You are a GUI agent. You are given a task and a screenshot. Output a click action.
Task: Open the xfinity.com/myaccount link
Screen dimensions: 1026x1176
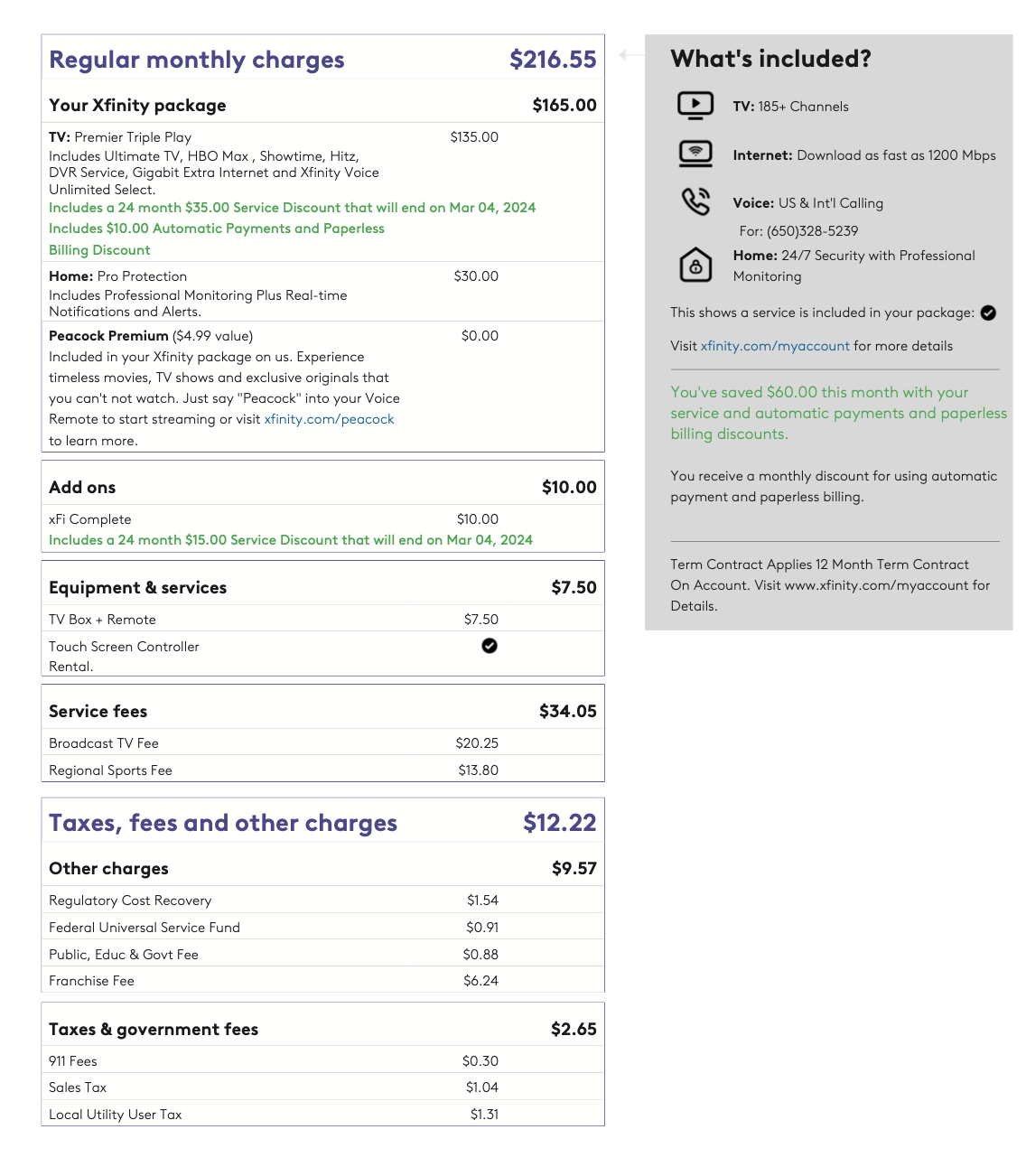tap(775, 346)
